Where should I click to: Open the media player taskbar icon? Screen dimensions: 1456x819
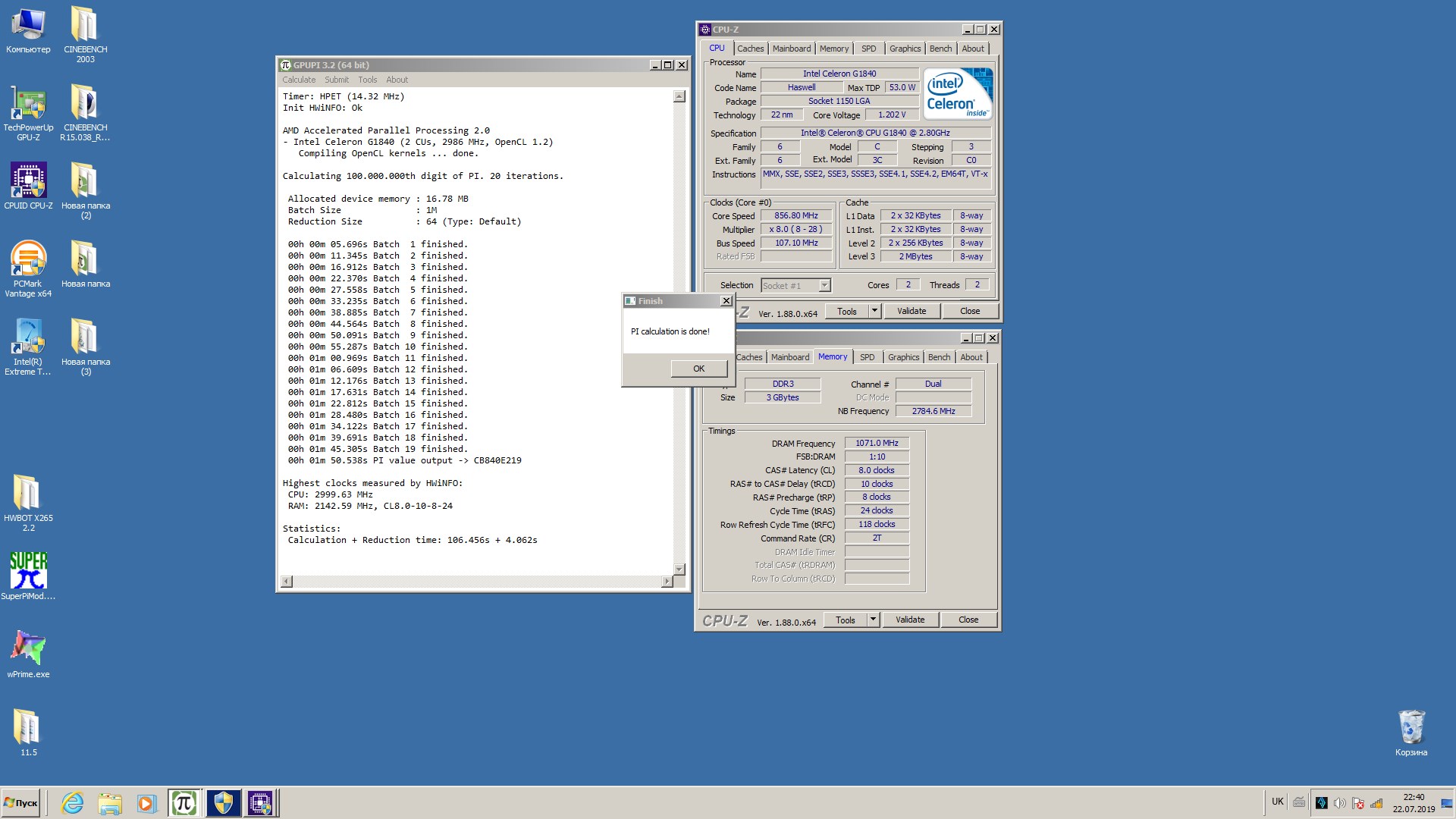click(x=146, y=803)
